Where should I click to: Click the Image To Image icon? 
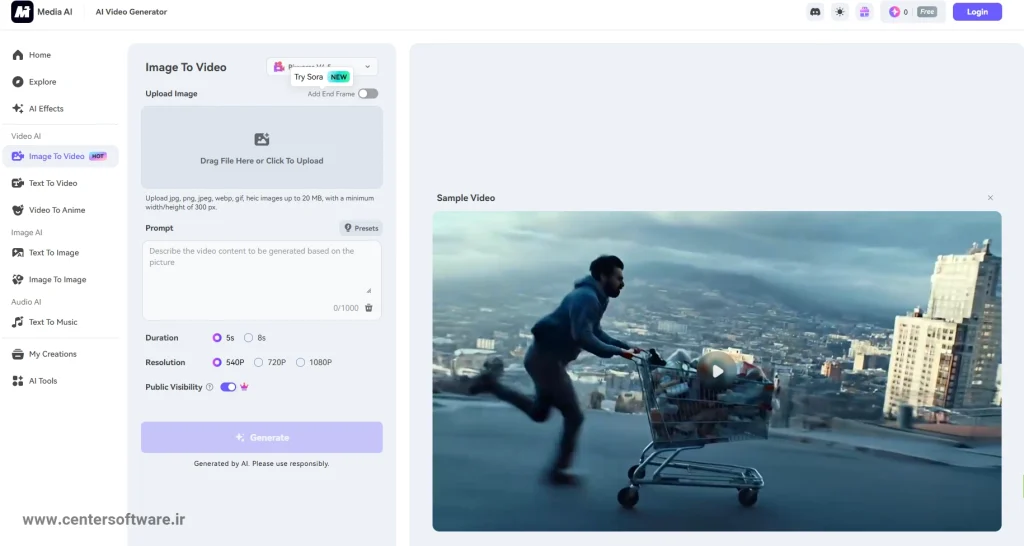click(18, 279)
